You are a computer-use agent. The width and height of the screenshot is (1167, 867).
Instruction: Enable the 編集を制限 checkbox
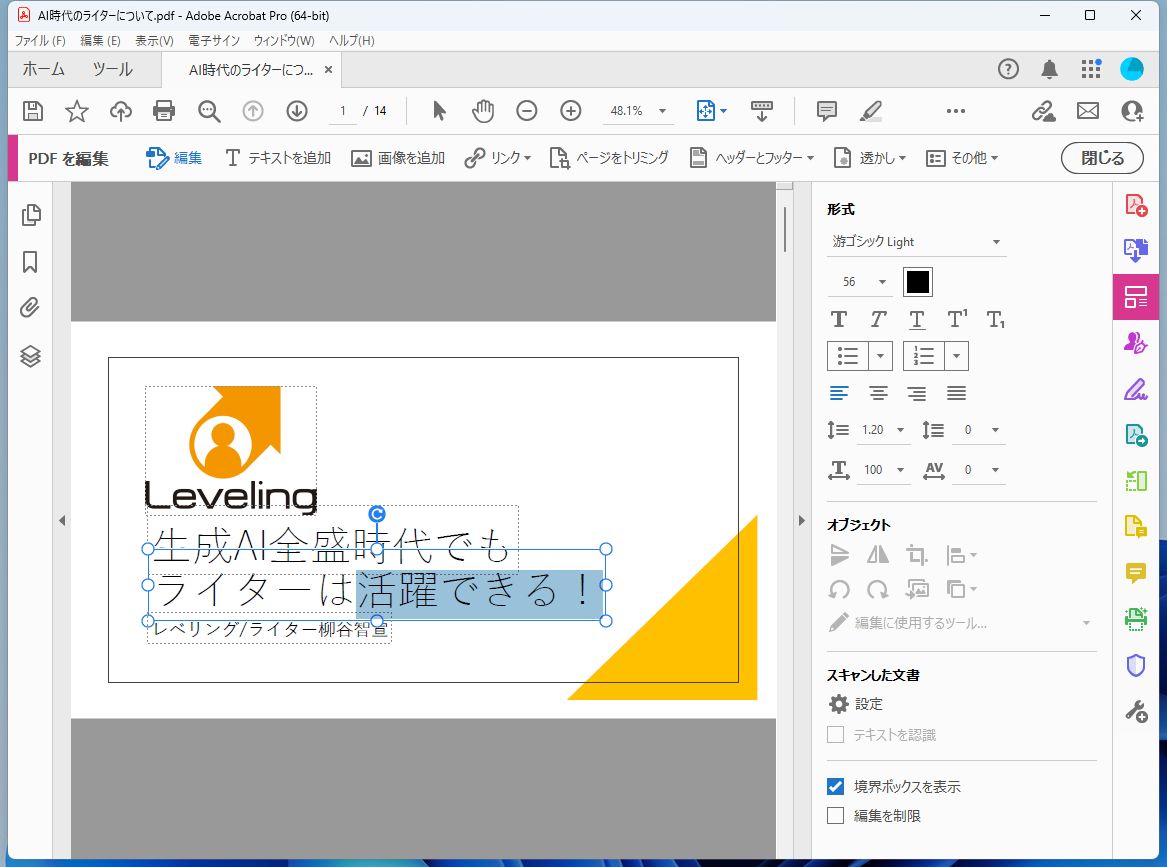pyautogui.click(x=835, y=815)
